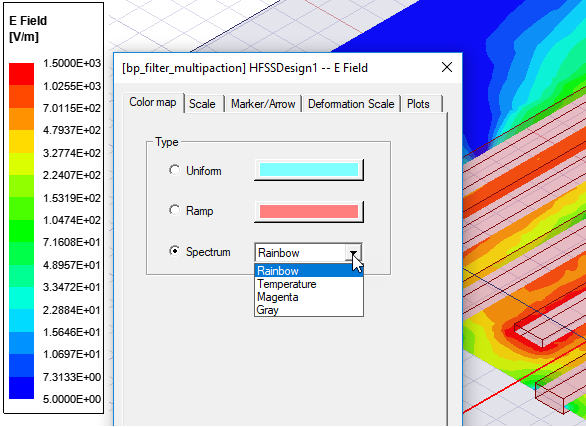Click legend value 1.0255E+03
Screen dimensions: 586x427
click(x=72, y=86)
